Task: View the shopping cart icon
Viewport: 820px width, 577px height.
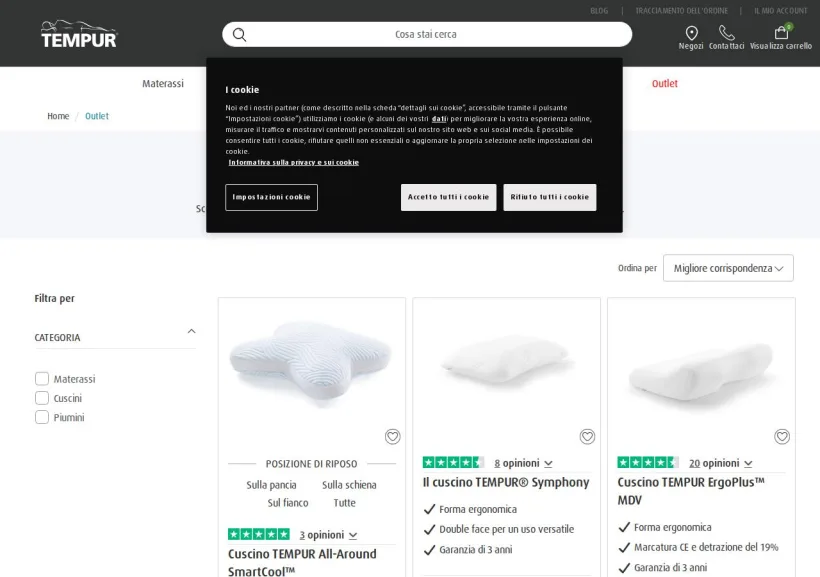Action: click(x=781, y=32)
